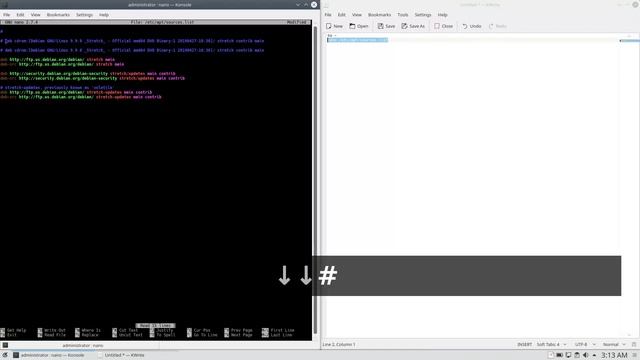
Task: Open KWrite Settings menu
Action: 422,15
